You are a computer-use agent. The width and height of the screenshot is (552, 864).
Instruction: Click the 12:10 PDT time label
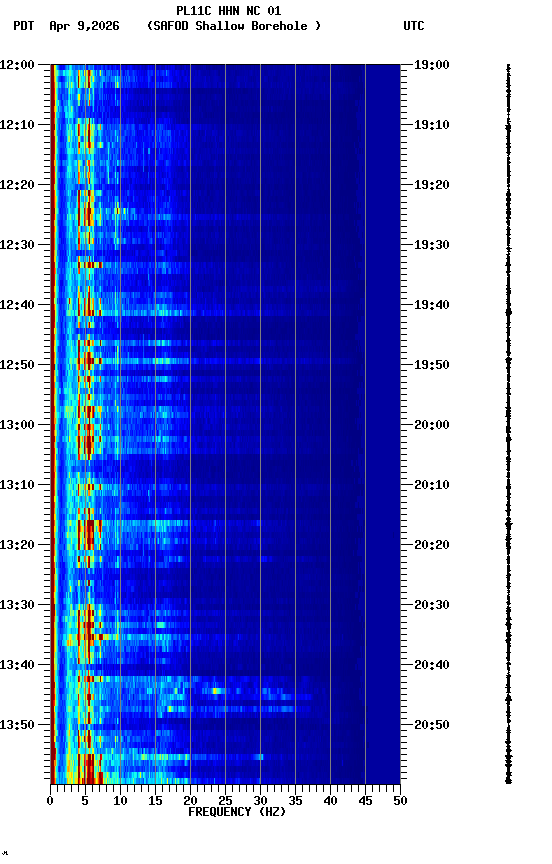(17, 125)
